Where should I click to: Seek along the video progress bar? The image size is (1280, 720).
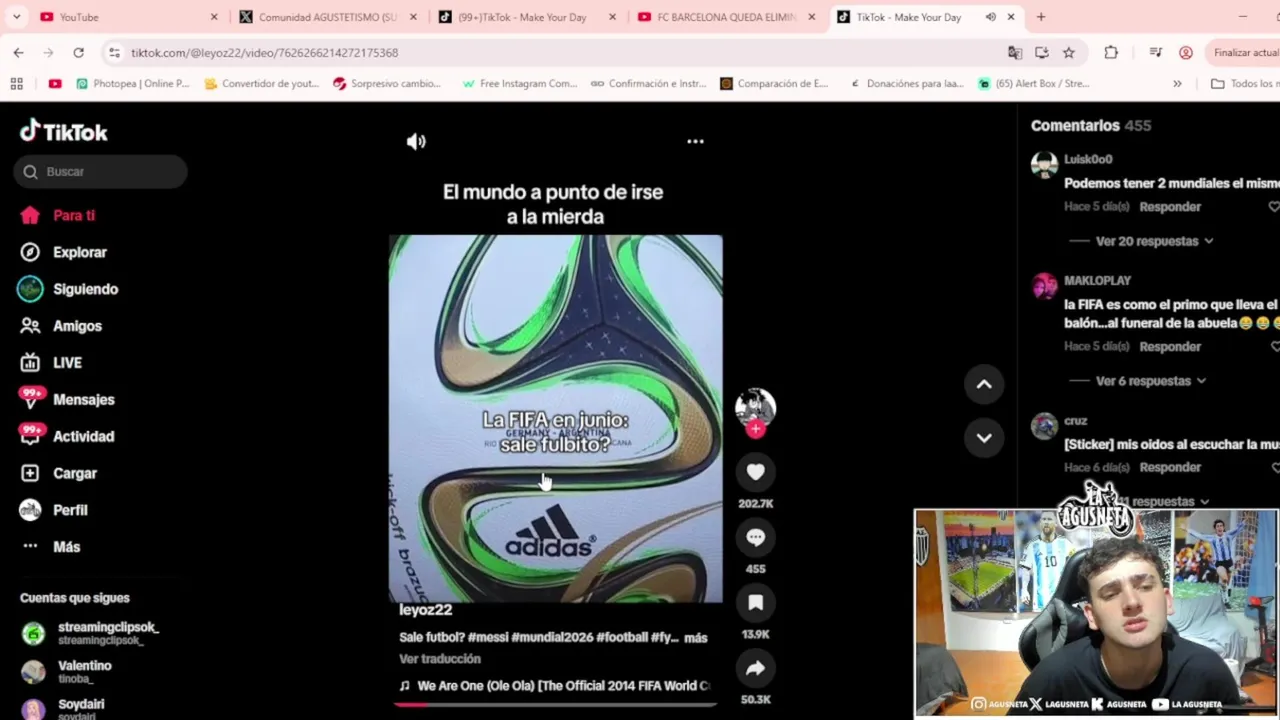[555, 704]
